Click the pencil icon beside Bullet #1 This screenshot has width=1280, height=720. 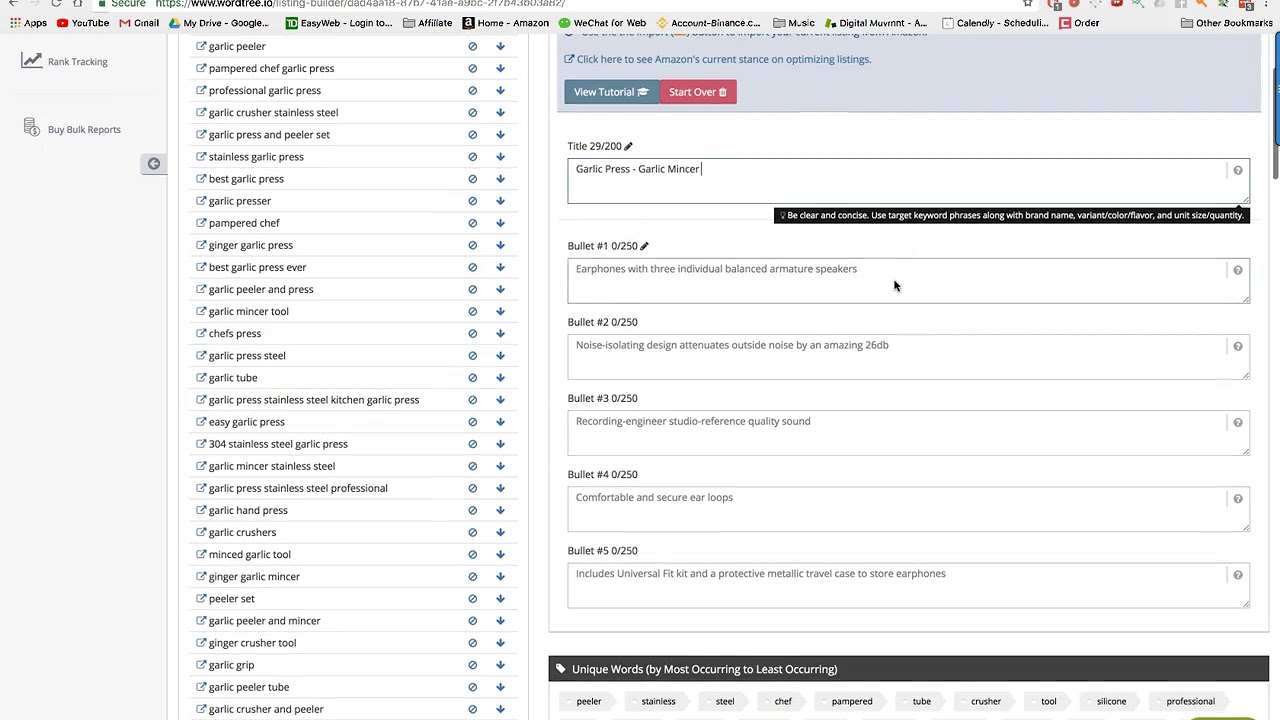click(x=644, y=246)
